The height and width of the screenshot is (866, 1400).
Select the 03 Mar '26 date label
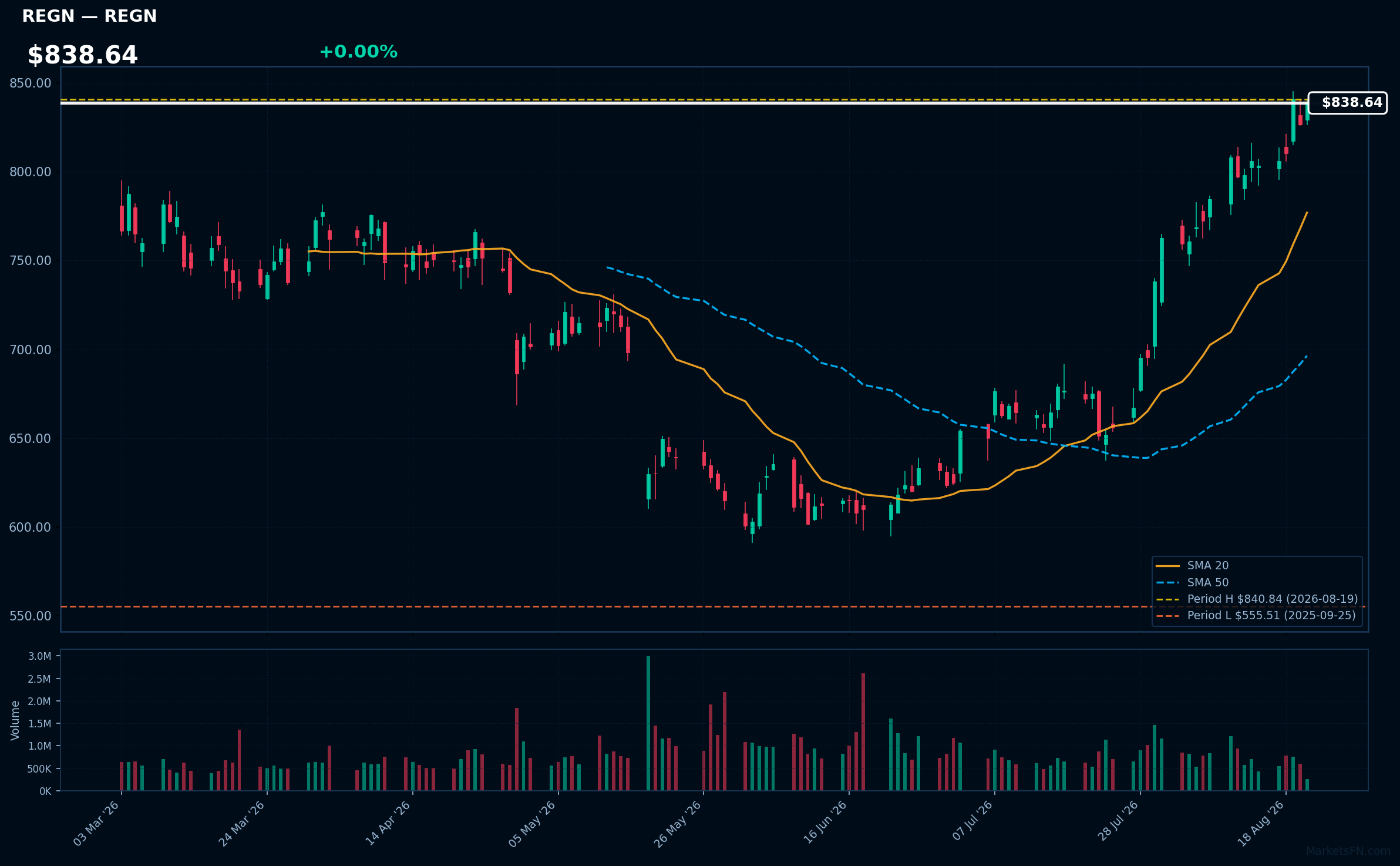(x=96, y=824)
